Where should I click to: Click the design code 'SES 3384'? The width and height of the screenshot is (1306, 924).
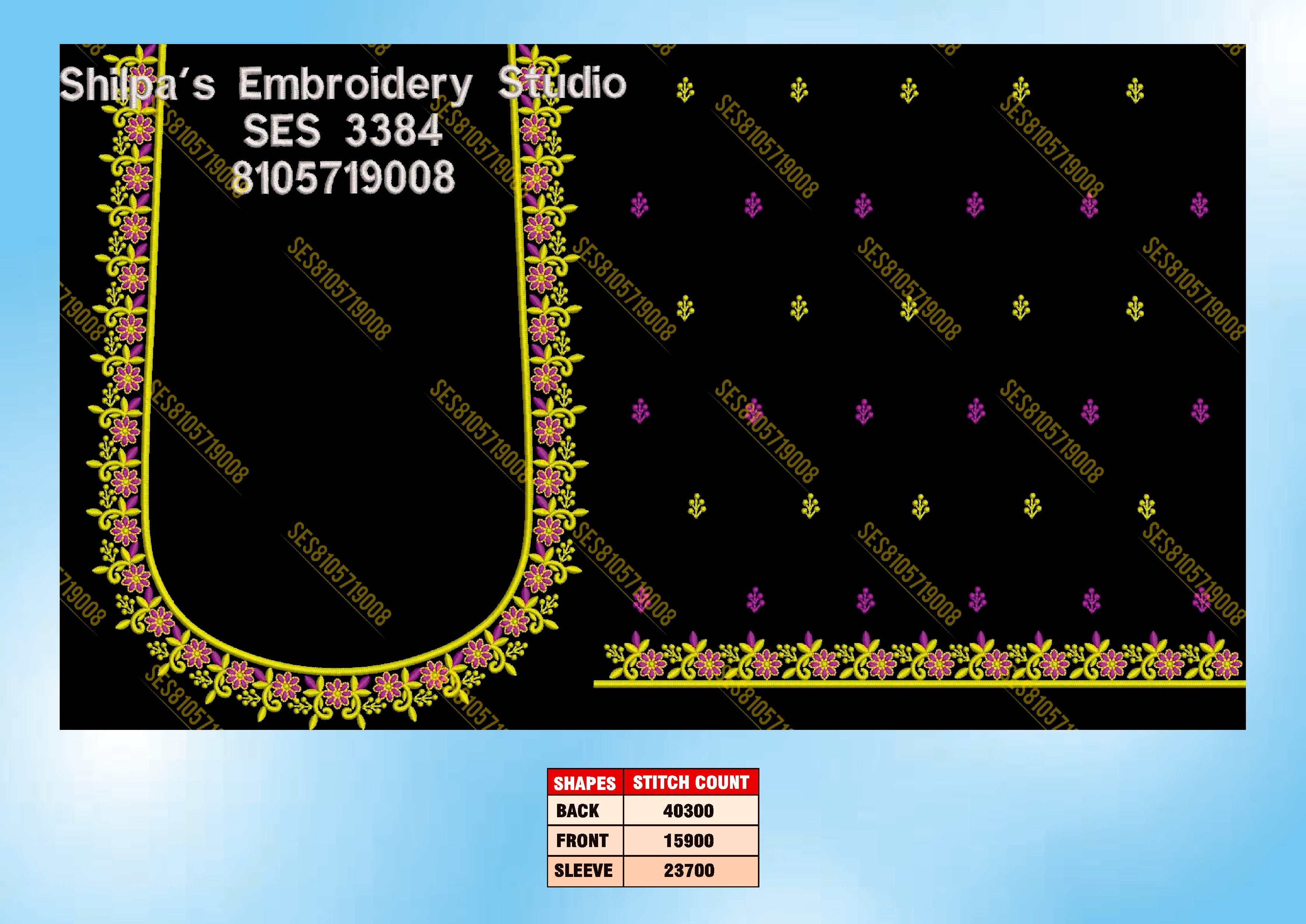pyautogui.click(x=343, y=131)
